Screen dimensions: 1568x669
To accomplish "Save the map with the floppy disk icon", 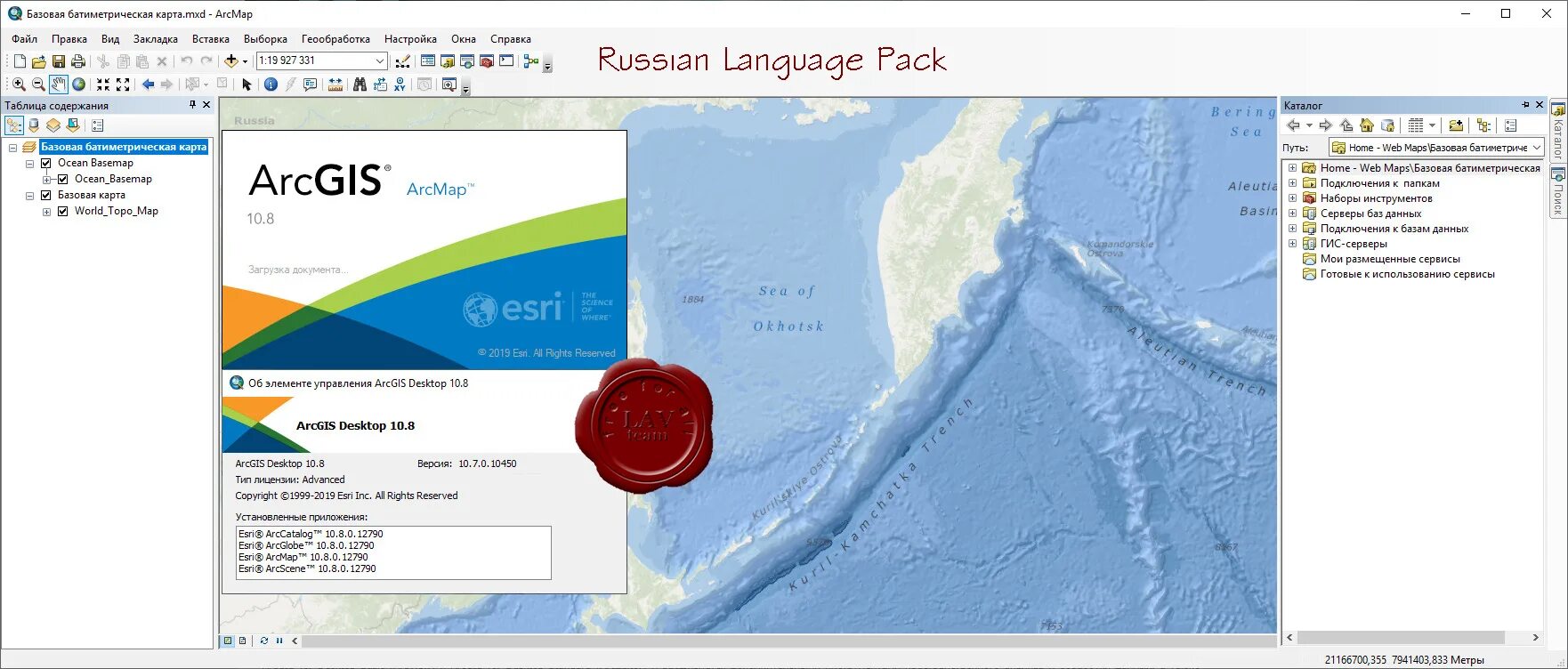I will click(x=59, y=61).
